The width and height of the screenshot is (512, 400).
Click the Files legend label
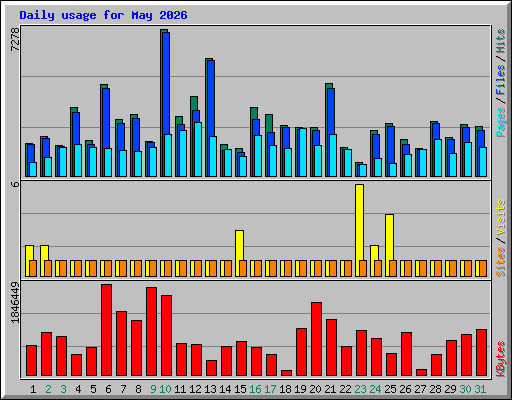[500, 80]
